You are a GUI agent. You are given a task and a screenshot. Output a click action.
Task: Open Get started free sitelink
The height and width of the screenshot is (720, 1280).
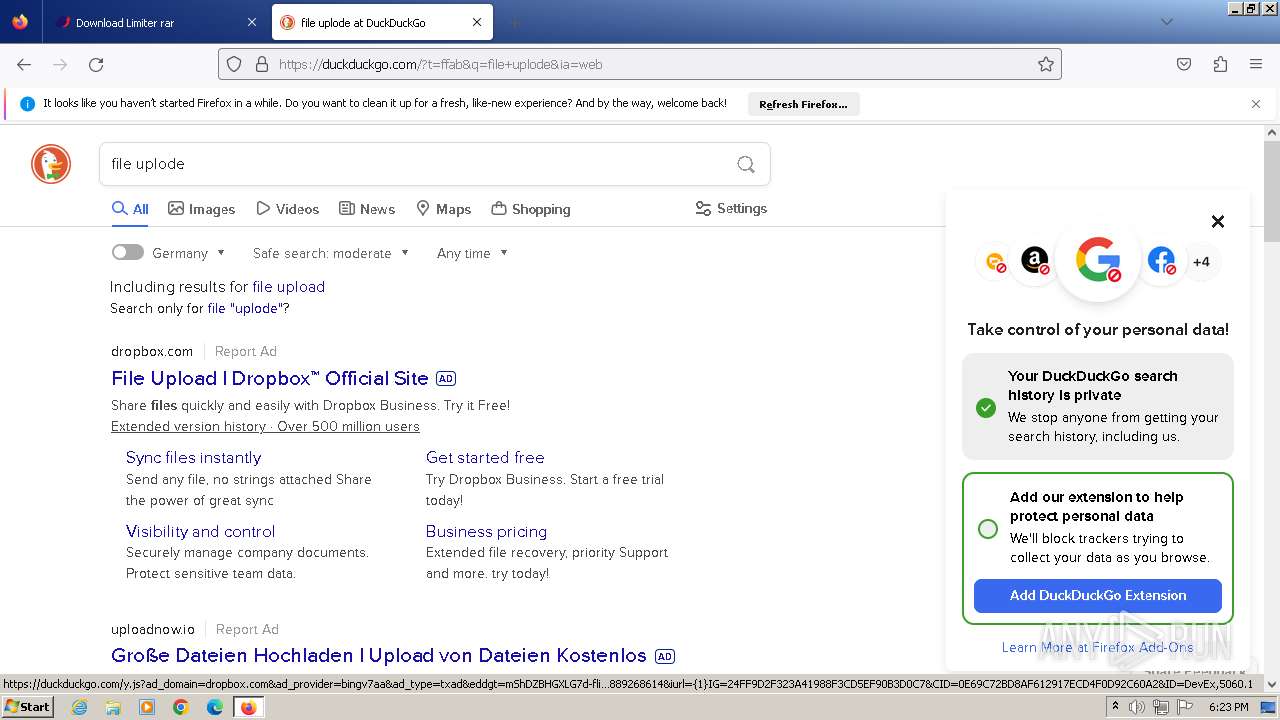(485, 457)
